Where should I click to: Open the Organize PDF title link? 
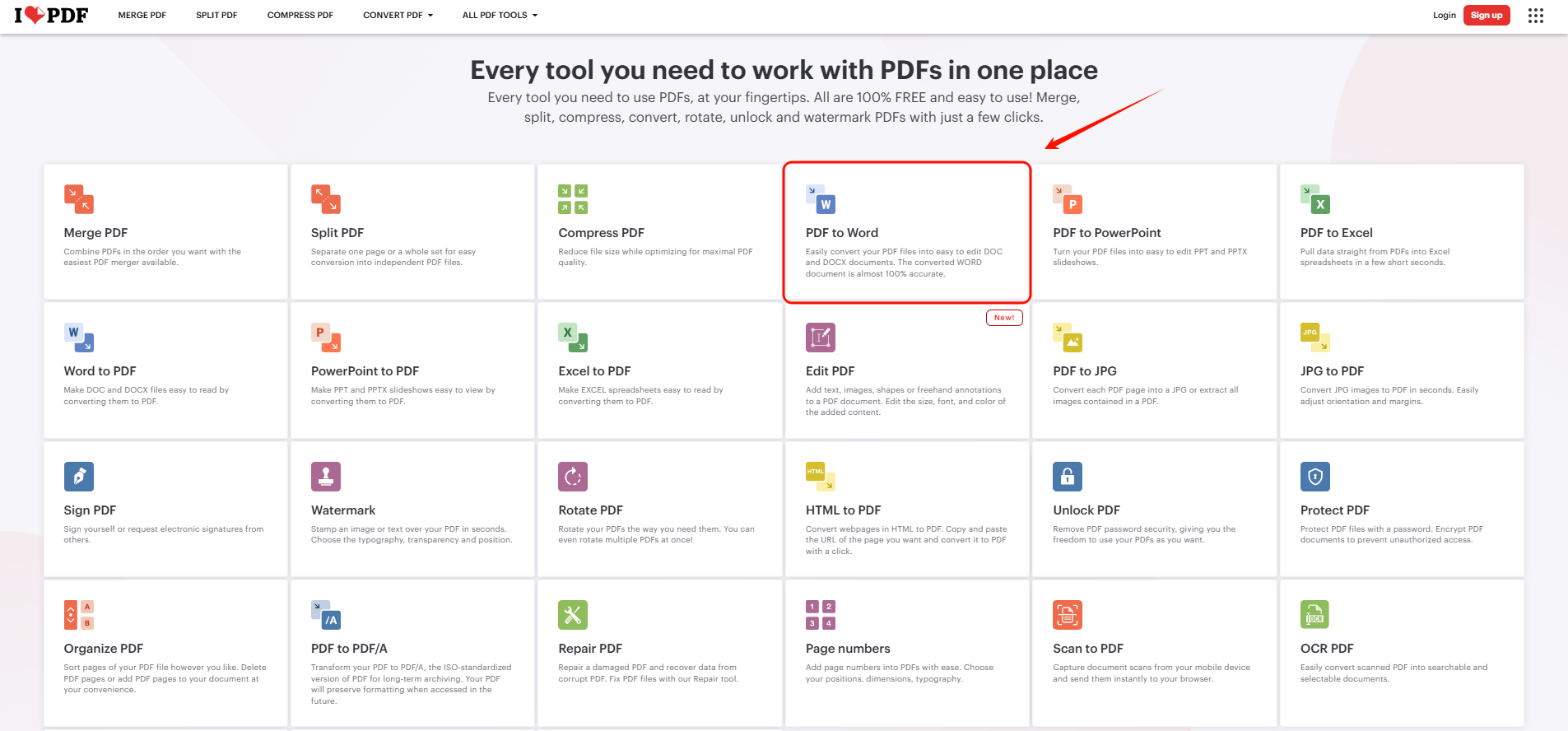tap(104, 649)
